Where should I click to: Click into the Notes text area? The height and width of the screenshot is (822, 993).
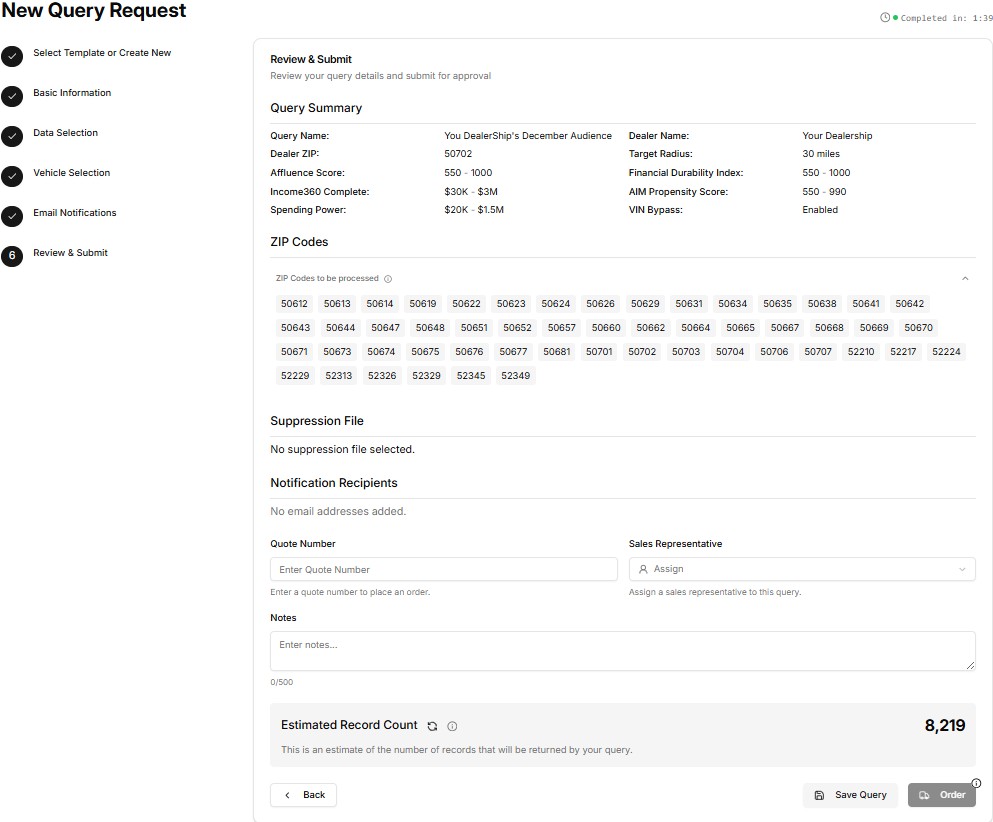coord(622,650)
